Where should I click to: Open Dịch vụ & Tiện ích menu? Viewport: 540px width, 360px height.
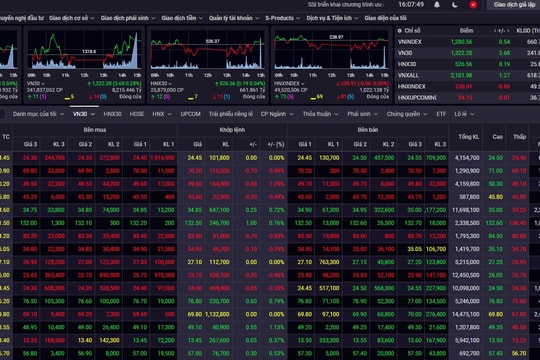click(332, 18)
